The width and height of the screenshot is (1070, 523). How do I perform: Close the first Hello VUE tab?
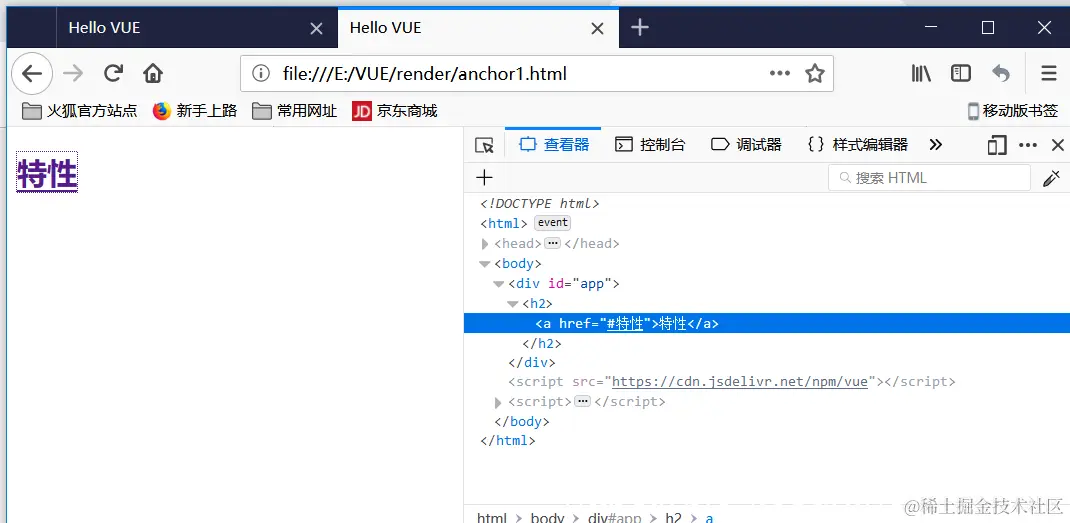coord(316,29)
